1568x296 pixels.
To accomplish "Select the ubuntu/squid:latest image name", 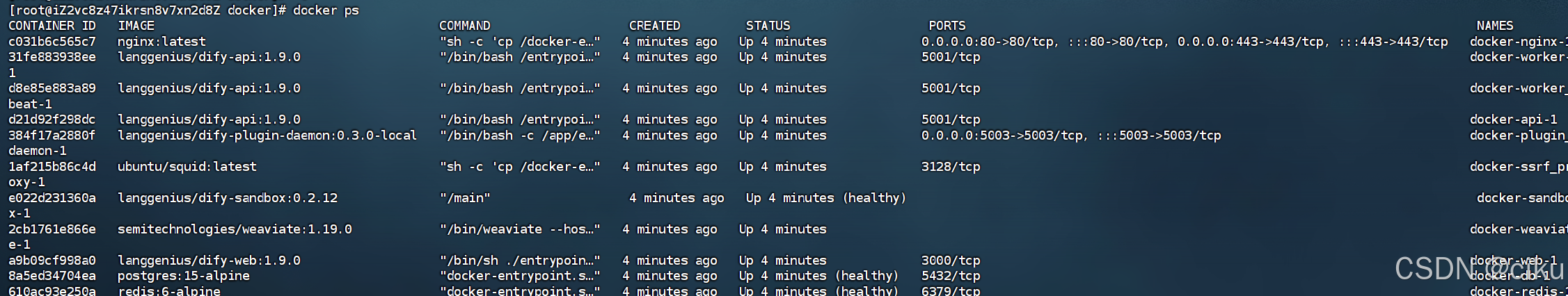I will [187, 167].
